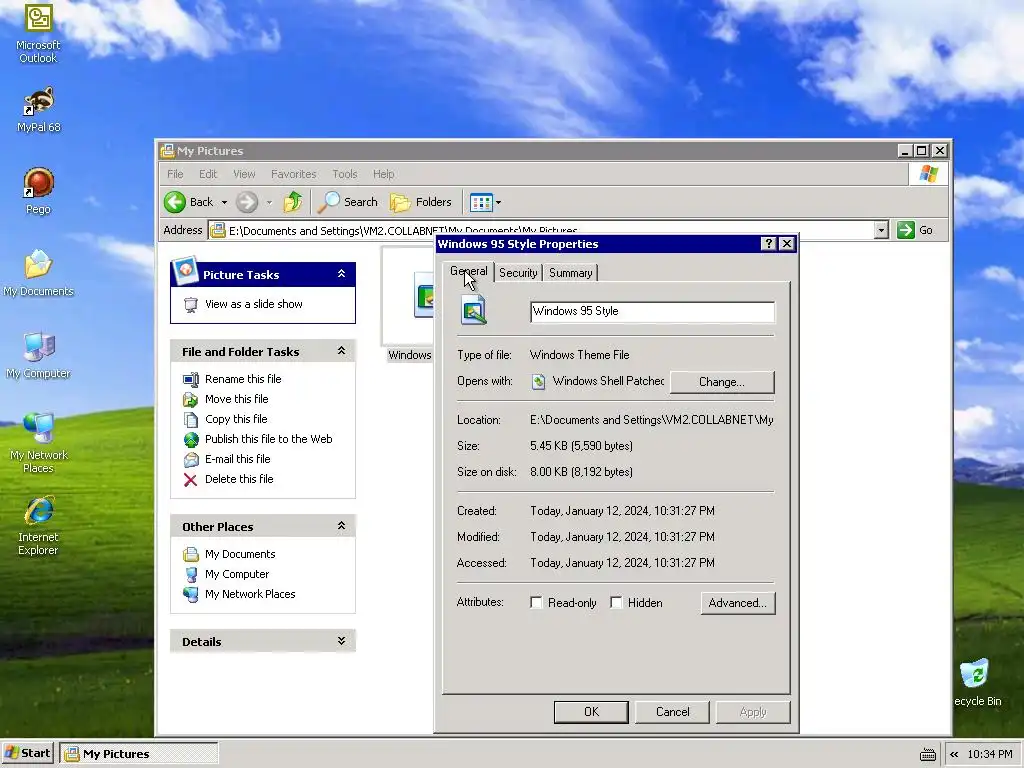Screen dimensions: 1024x768
Task: Click the Publish to Web globe icon
Action: coord(191,440)
